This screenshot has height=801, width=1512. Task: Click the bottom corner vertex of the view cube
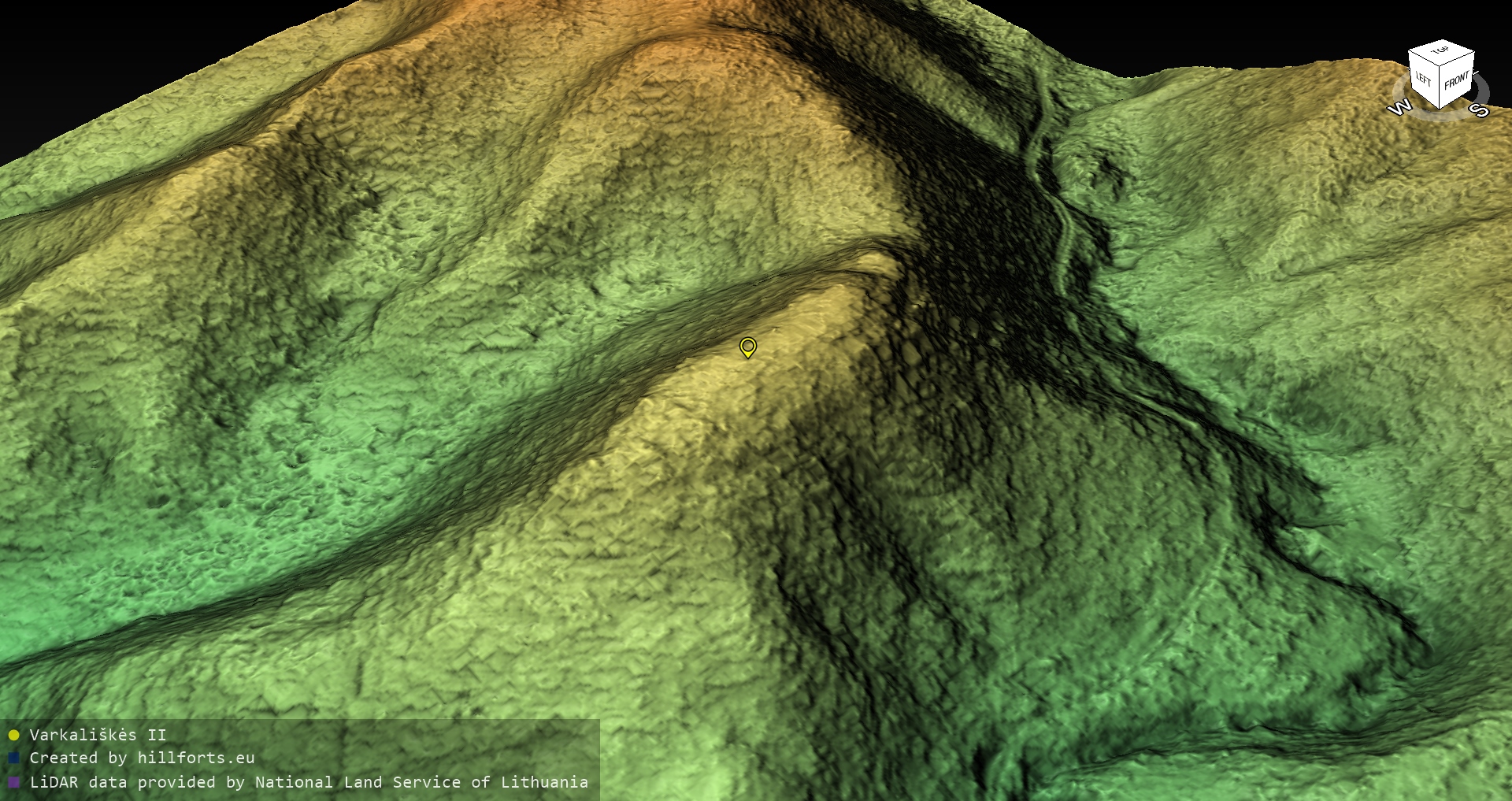point(1440,109)
